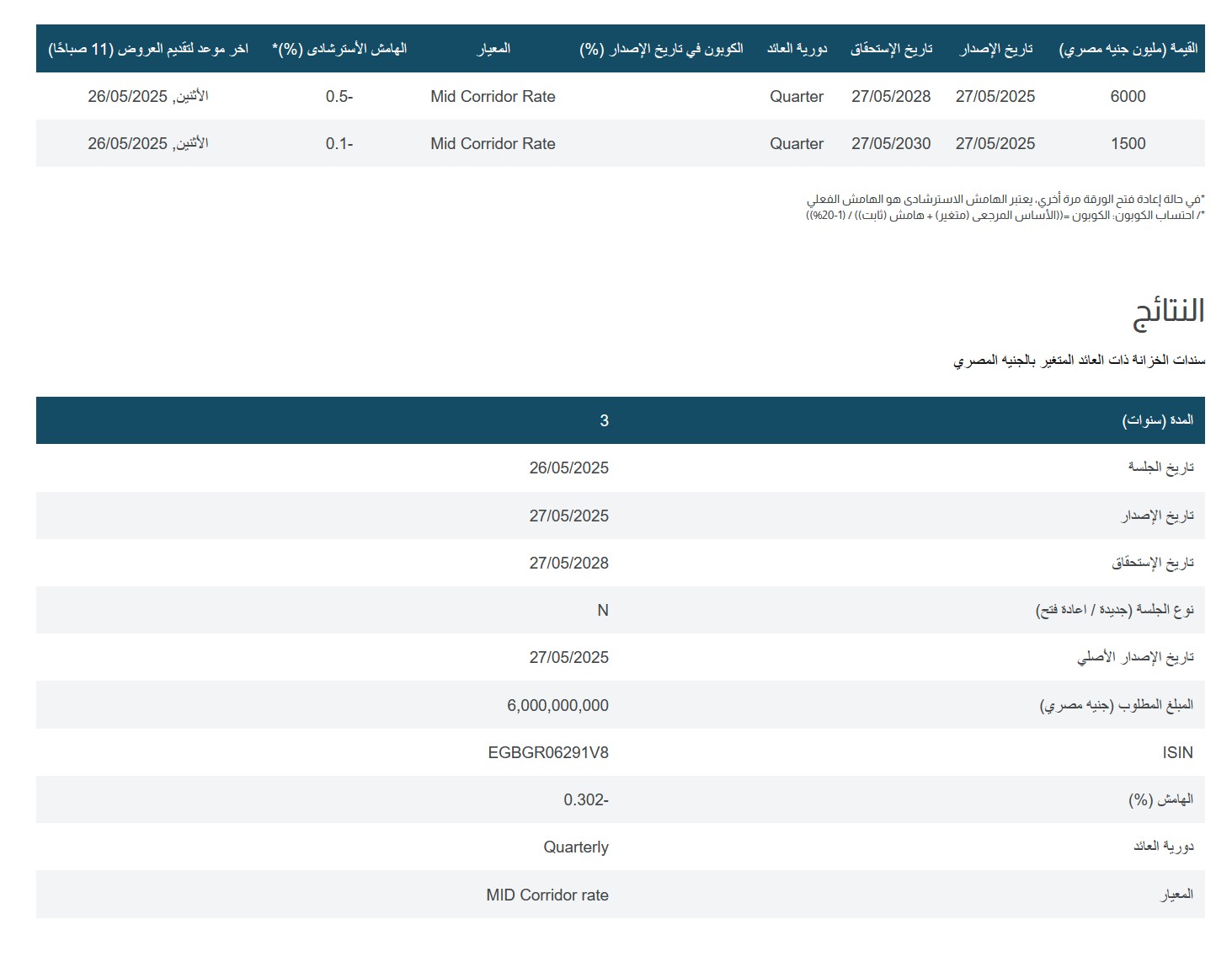Click the results table's 'المعيار' row label
The width and height of the screenshot is (1232, 962).
pos(1176,895)
